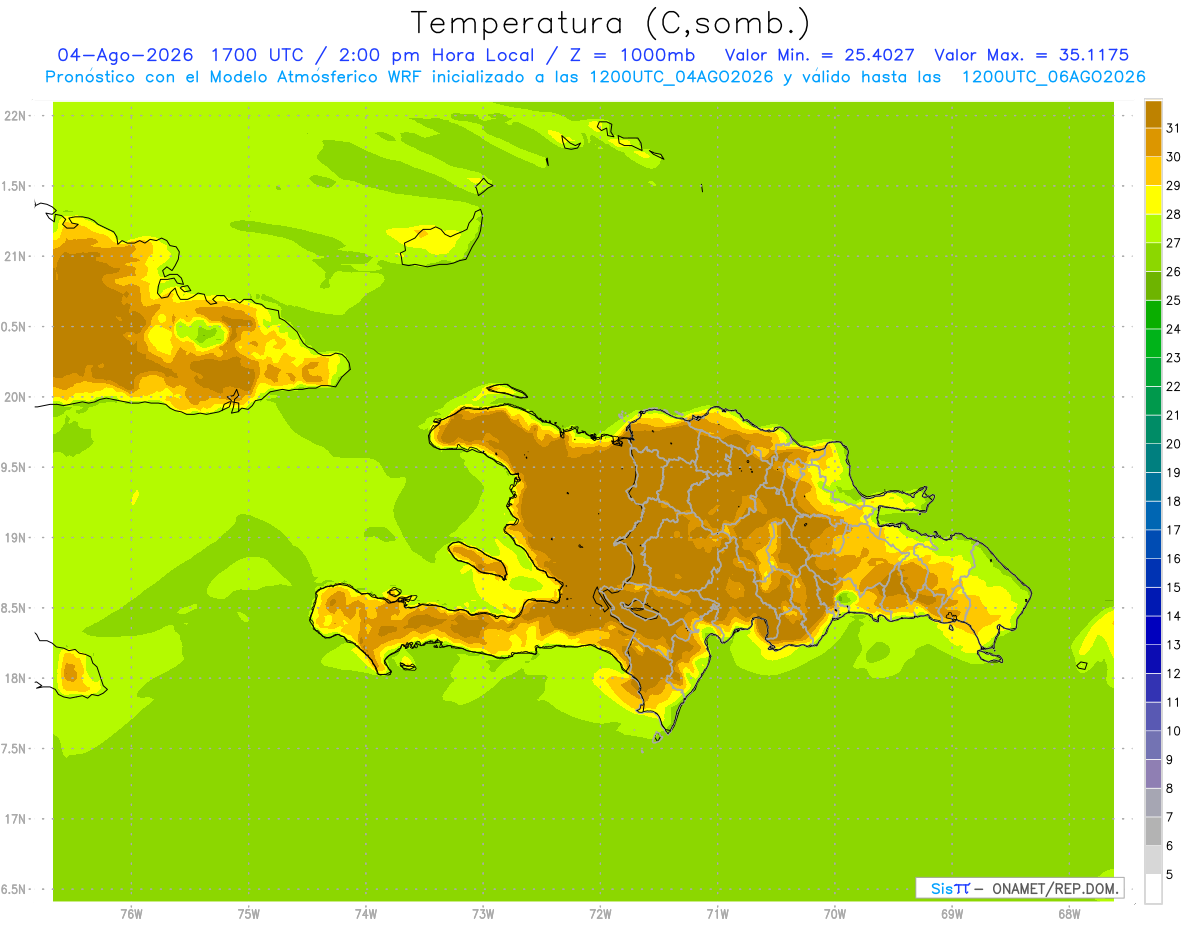Click the legend value "25"

1173,300
